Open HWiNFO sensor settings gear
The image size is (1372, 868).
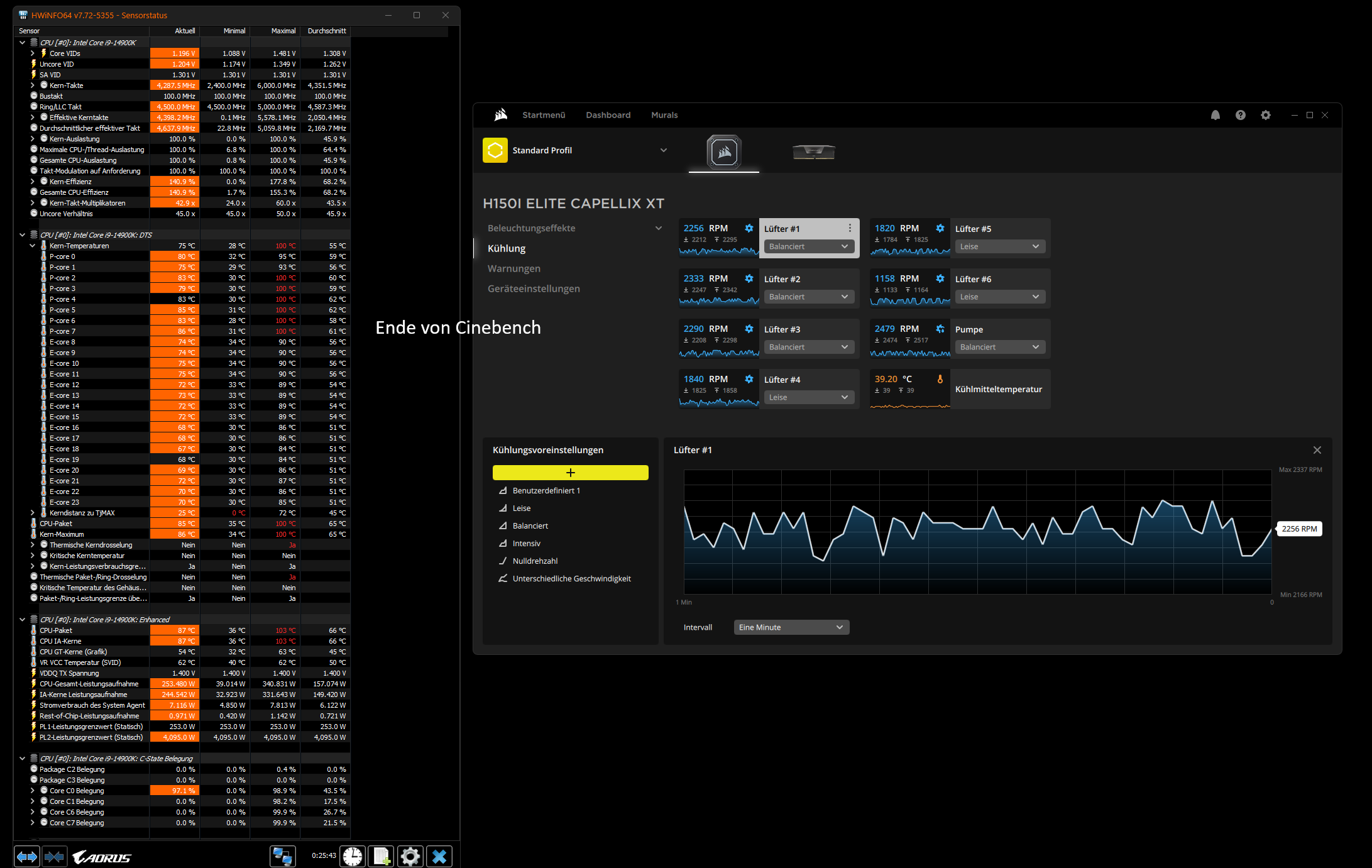[410, 856]
